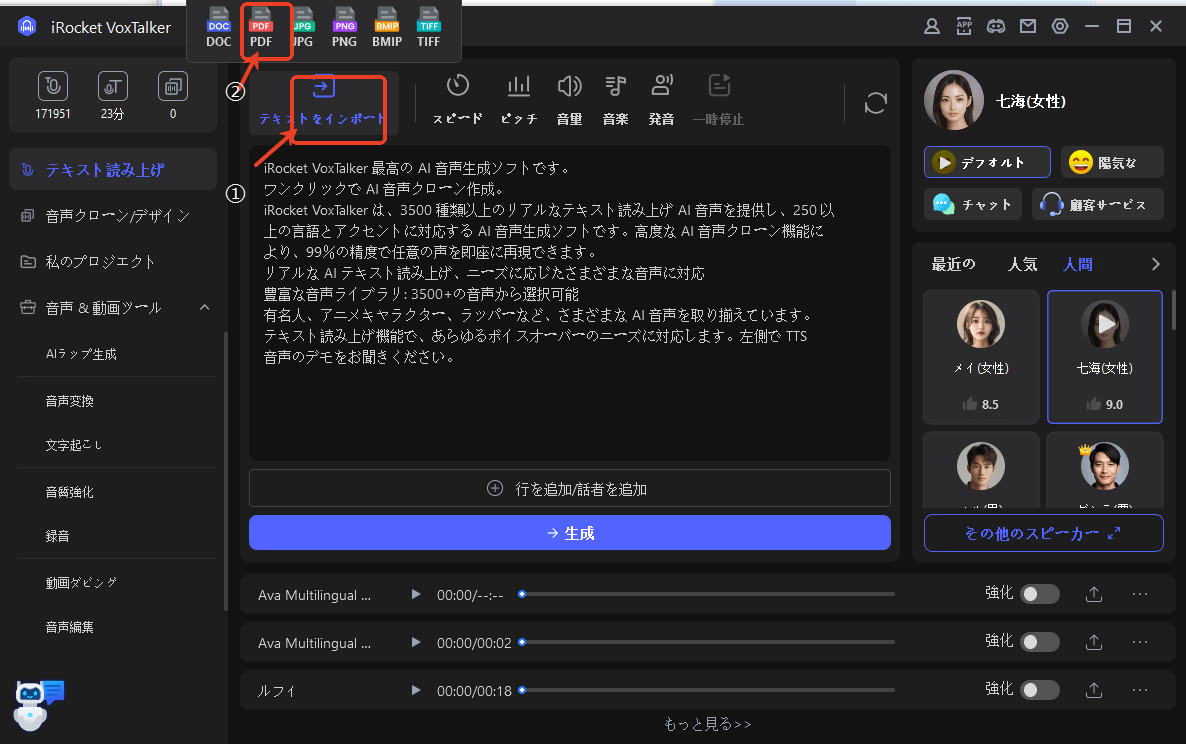Open the 音量 volume setting
Viewport: 1186px width, 744px height.
point(569,100)
